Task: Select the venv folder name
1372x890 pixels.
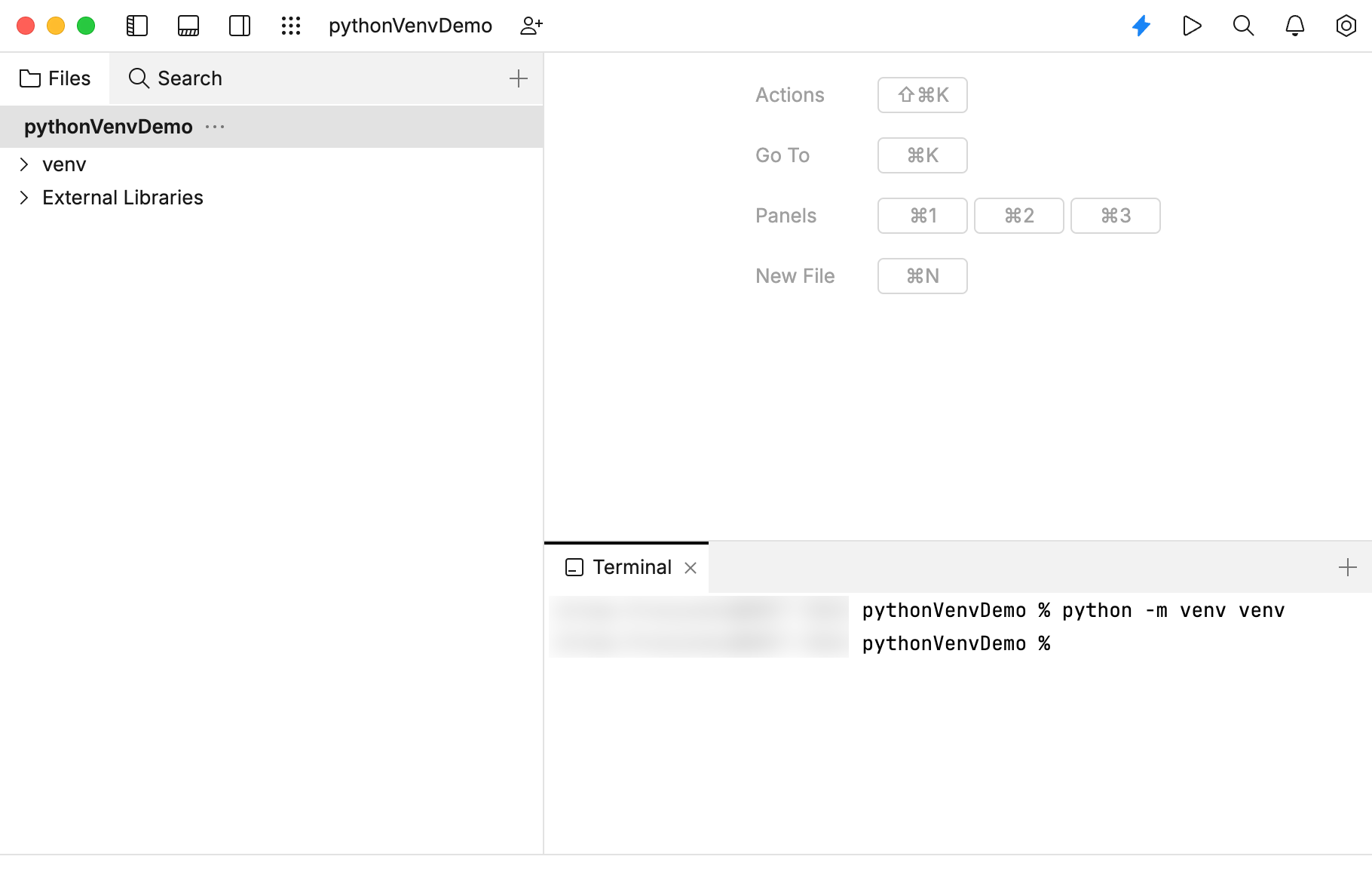Action: [64, 164]
